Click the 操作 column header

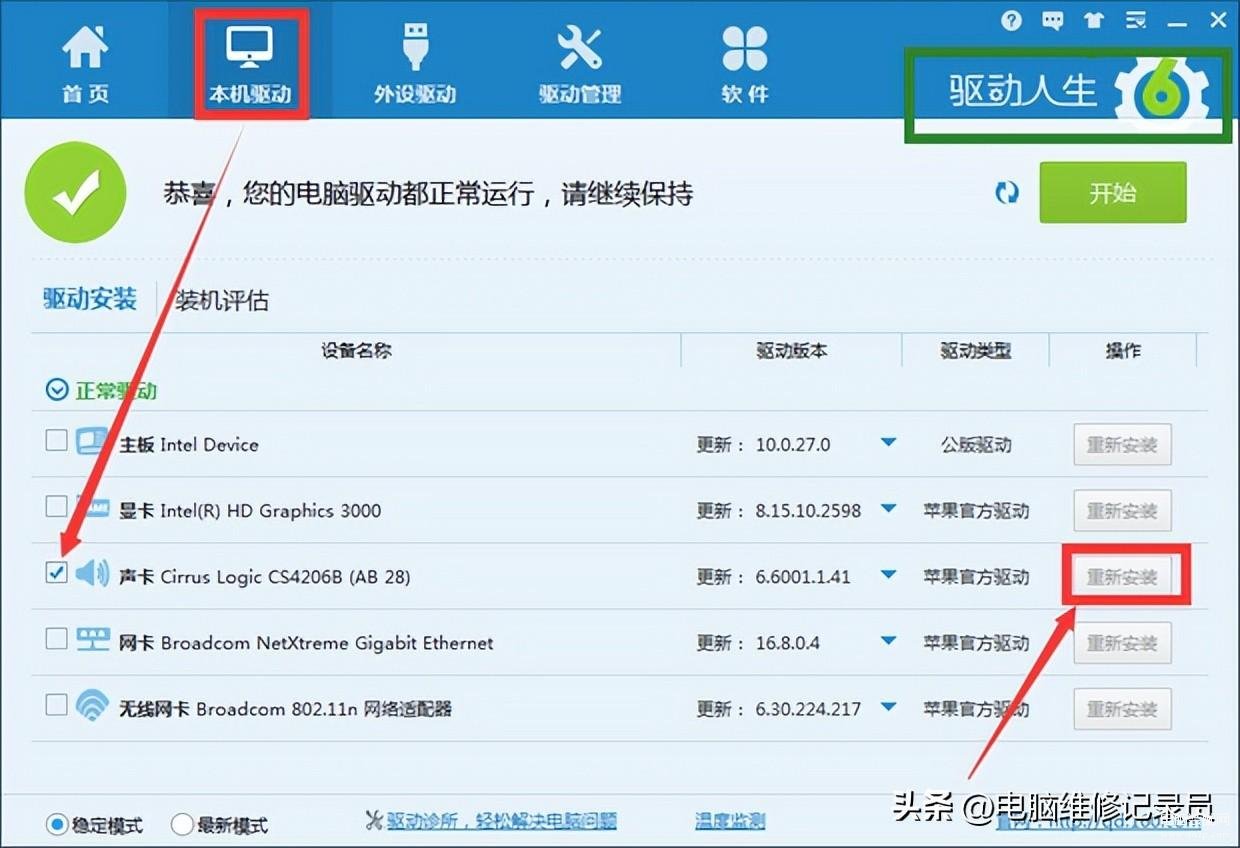click(1123, 351)
